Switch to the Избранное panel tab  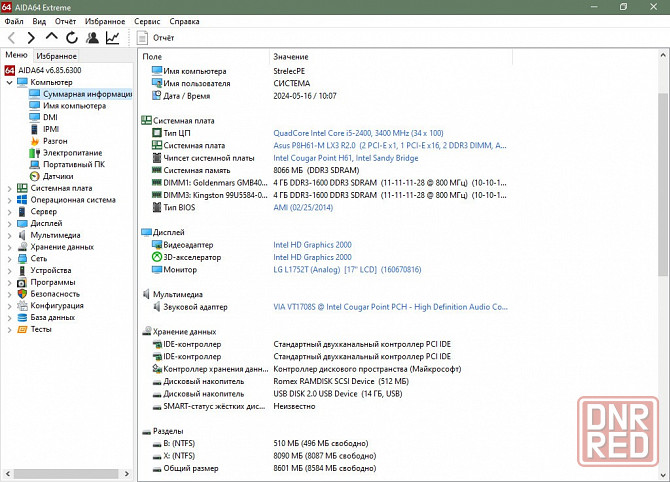pos(56,56)
